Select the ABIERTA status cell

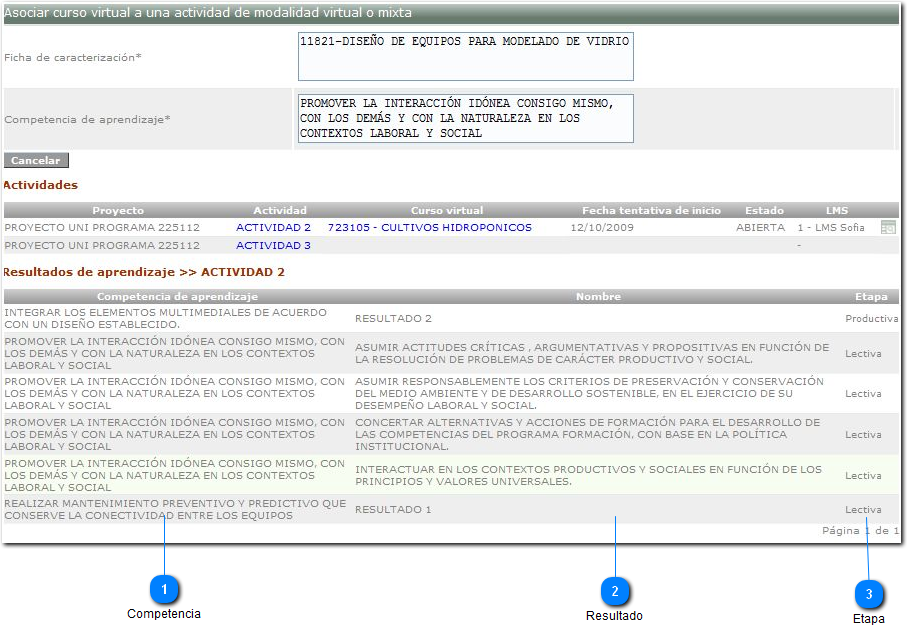(761, 227)
